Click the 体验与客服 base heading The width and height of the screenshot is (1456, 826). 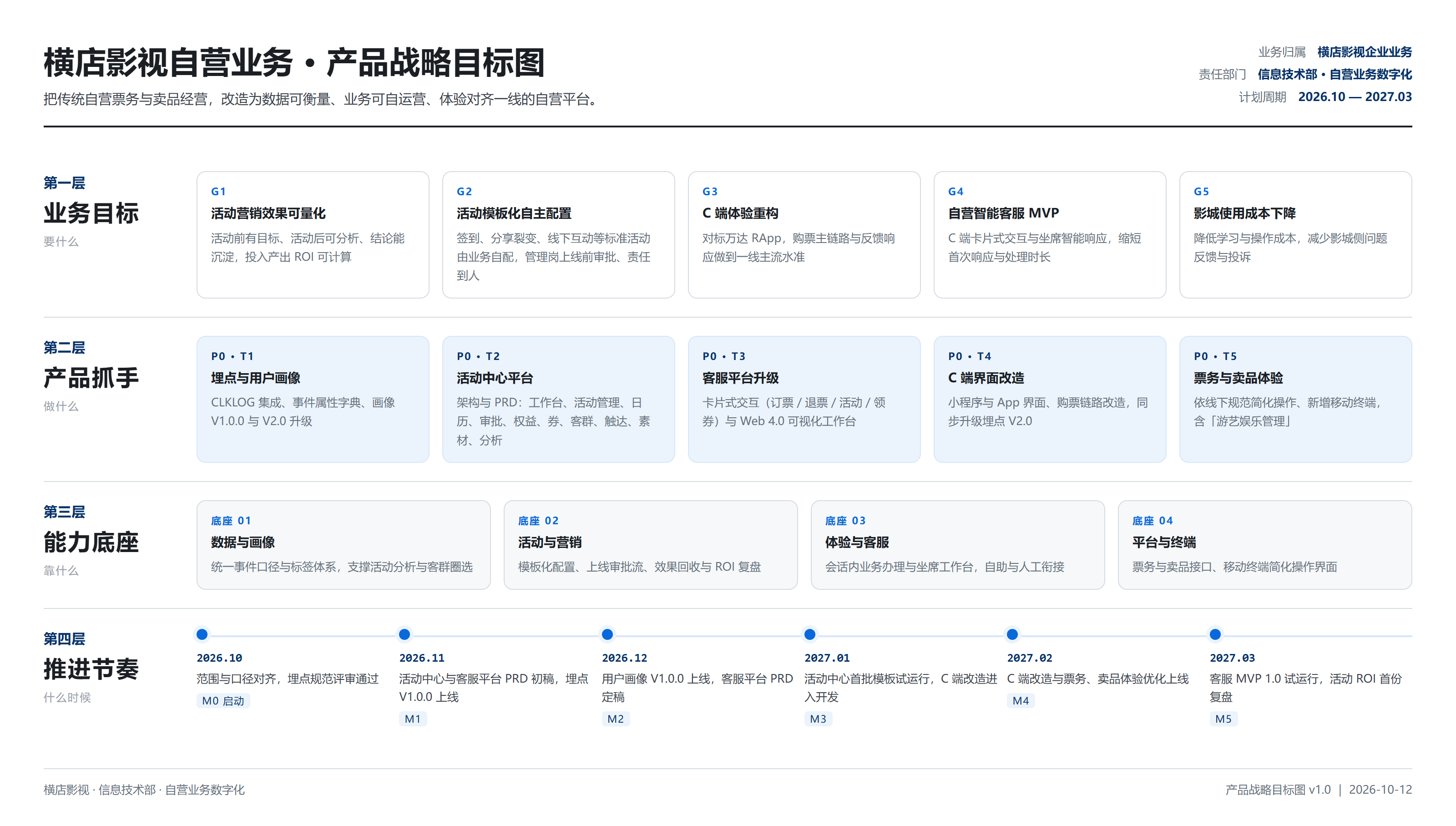coord(857,542)
